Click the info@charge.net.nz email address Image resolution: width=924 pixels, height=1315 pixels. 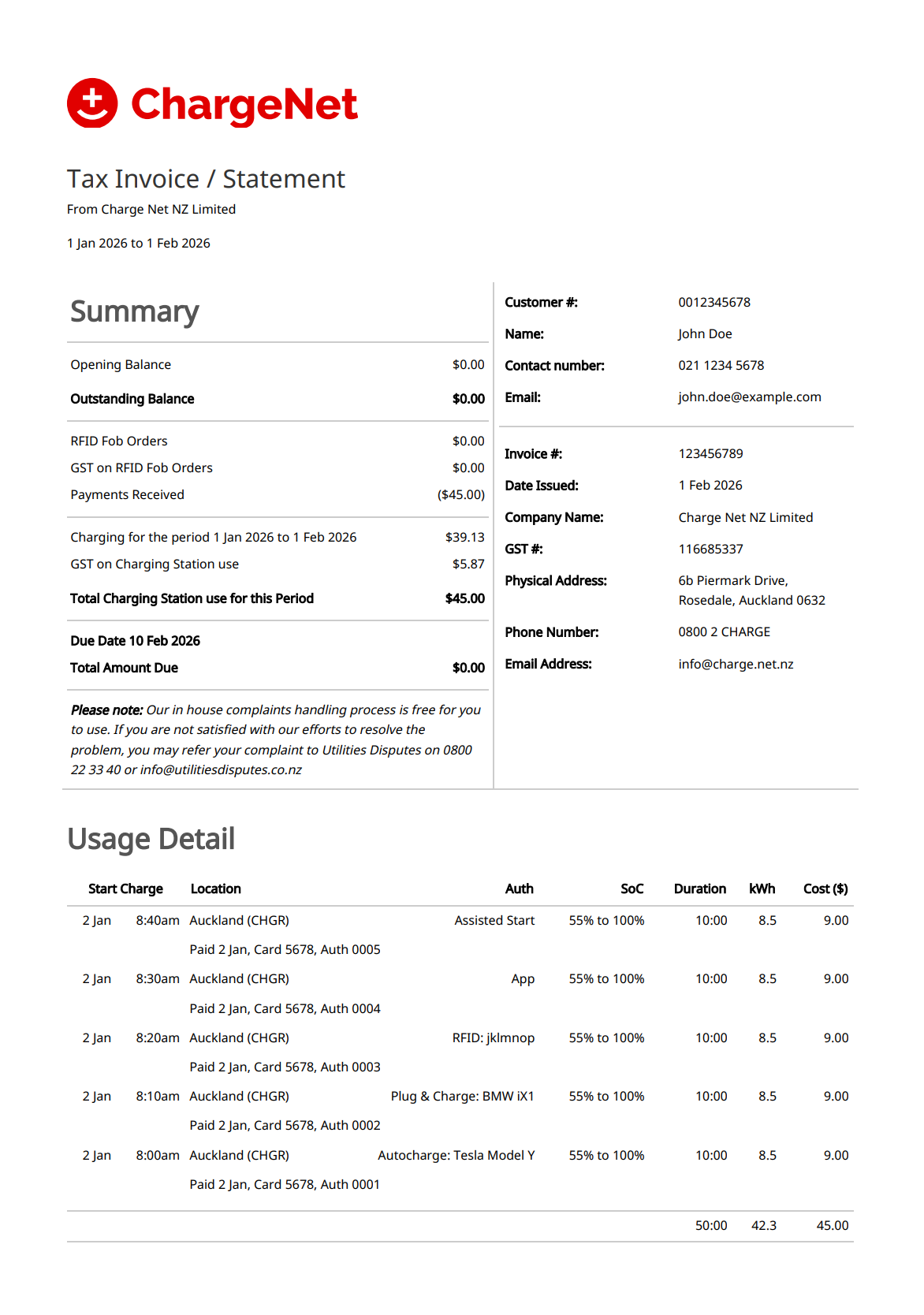click(x=736, y=664)
